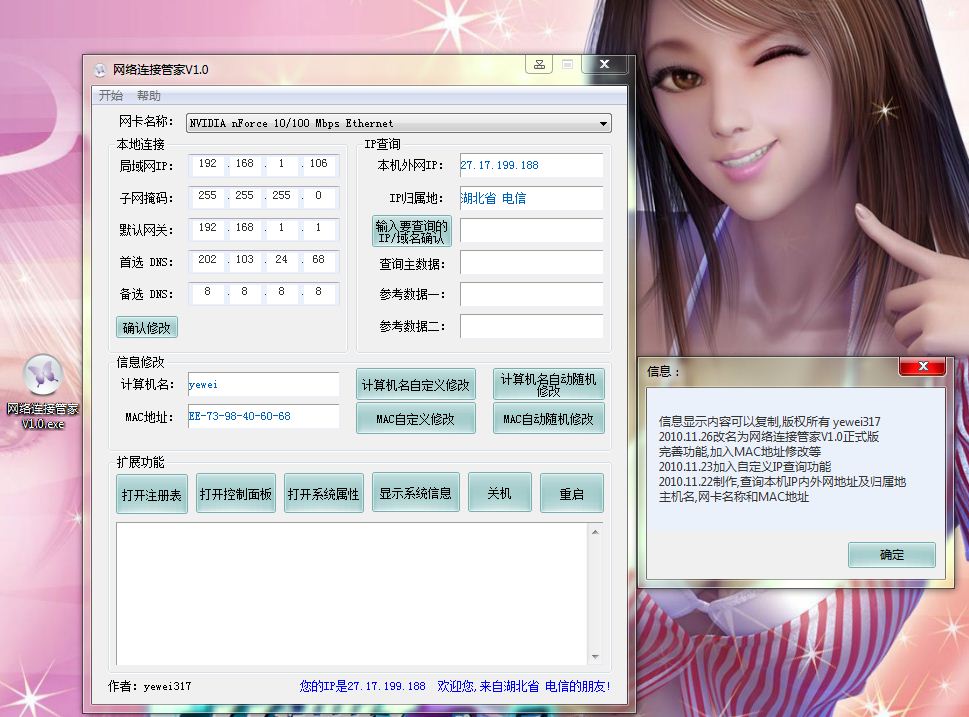Click 打开系统属性 button

(323, 494)
